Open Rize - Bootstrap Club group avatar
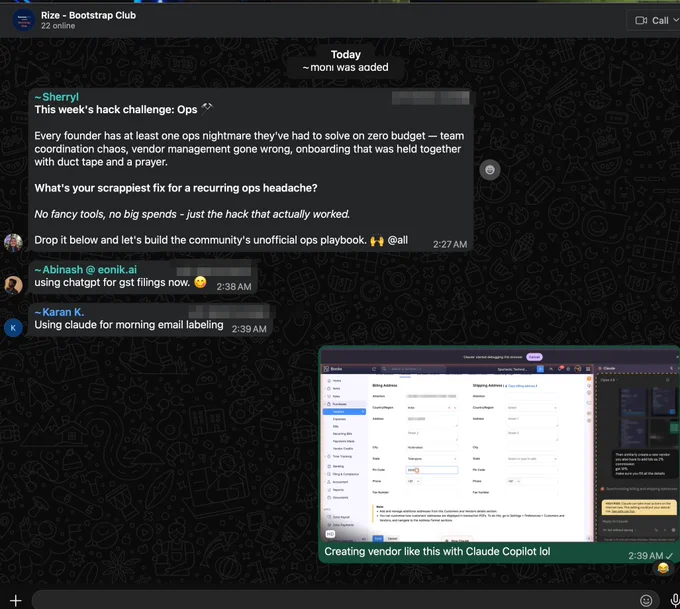This screenshot has height=609, width=680. coord(24,20)
